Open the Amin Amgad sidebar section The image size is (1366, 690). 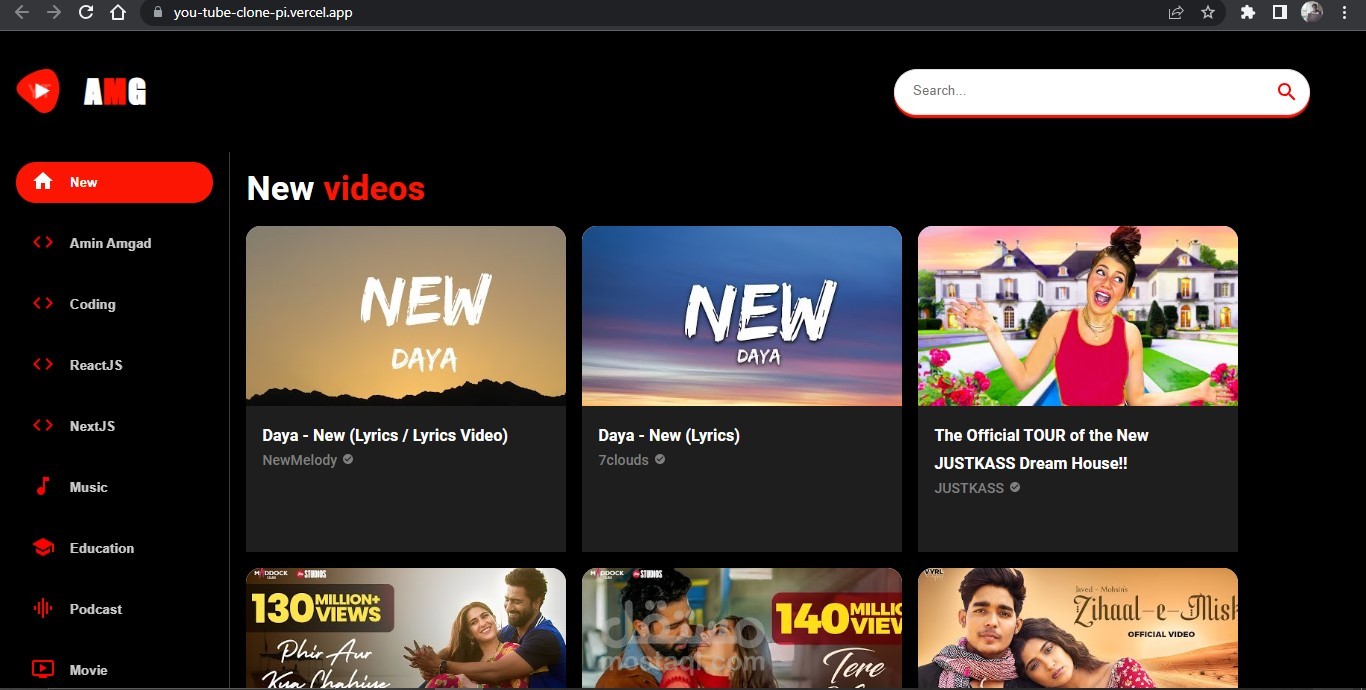pos(109,243)
